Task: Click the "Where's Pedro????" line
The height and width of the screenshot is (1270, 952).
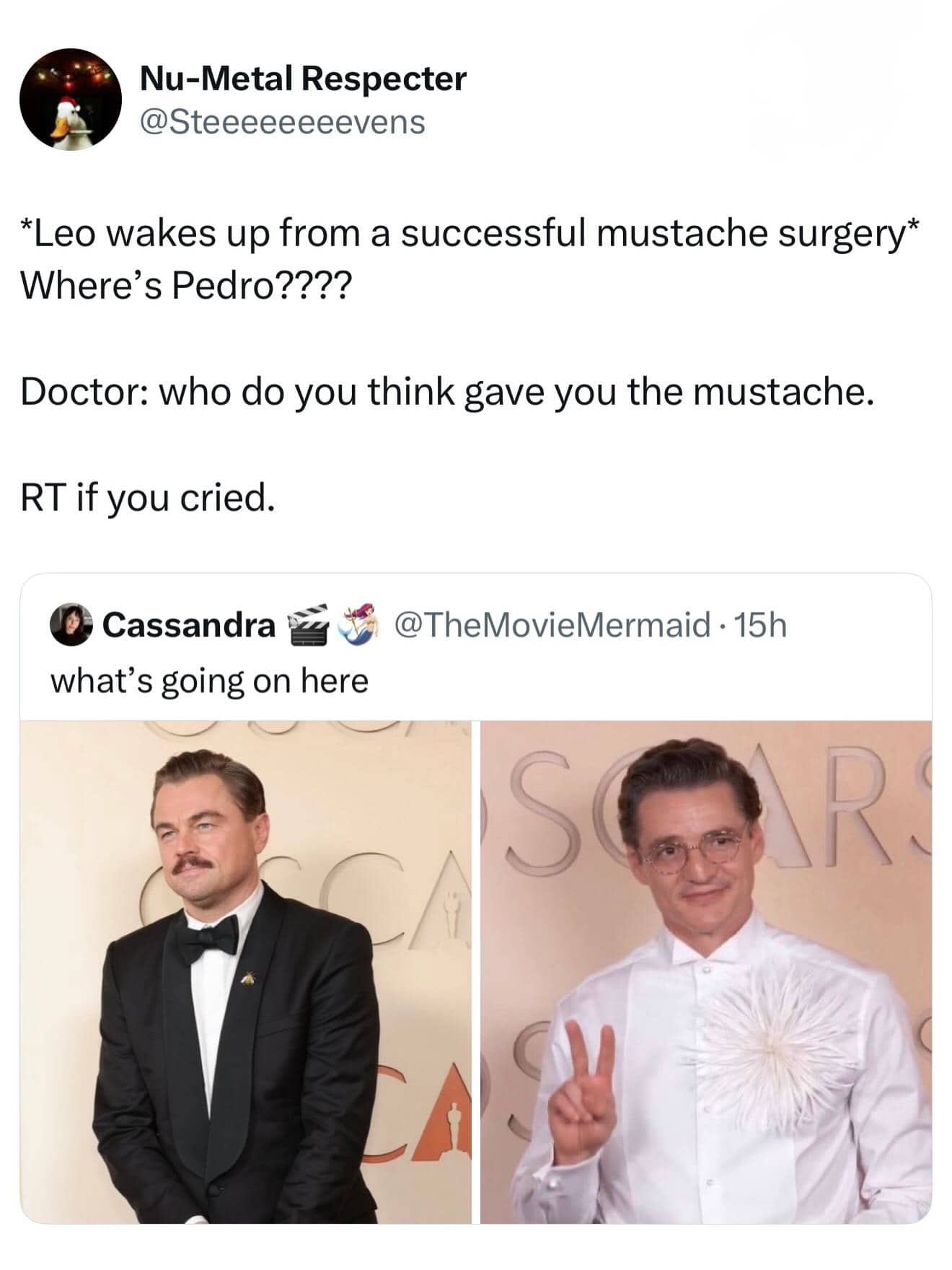Action: click(x=187, y=286)
